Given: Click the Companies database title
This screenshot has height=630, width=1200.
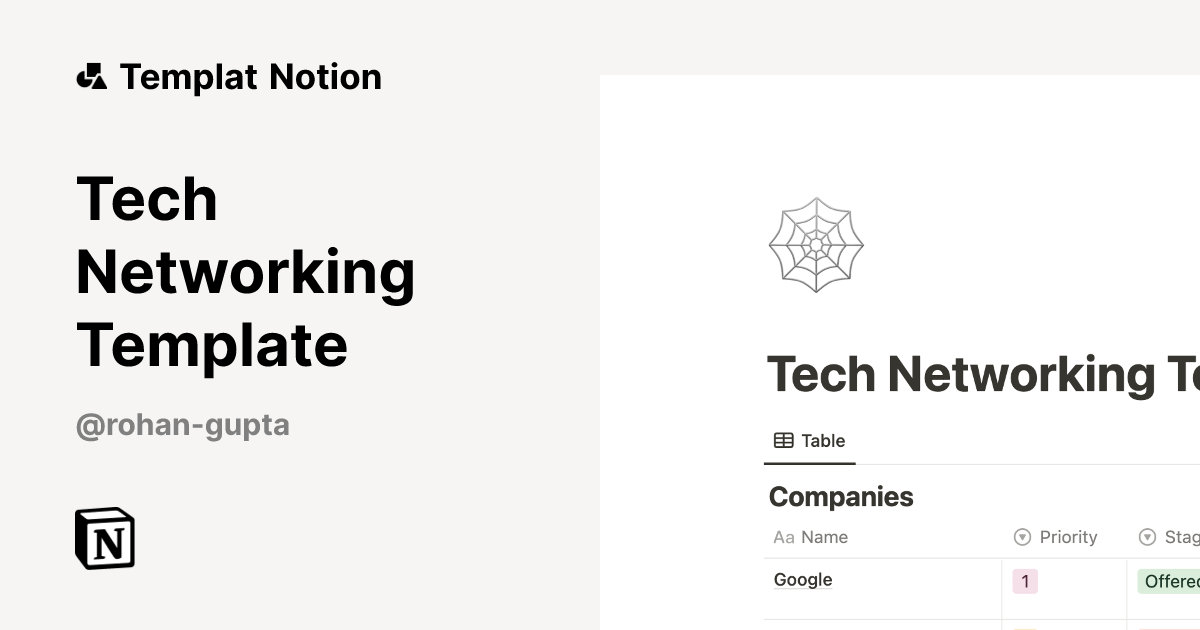Looking at the screenshot, I should 841,497.
